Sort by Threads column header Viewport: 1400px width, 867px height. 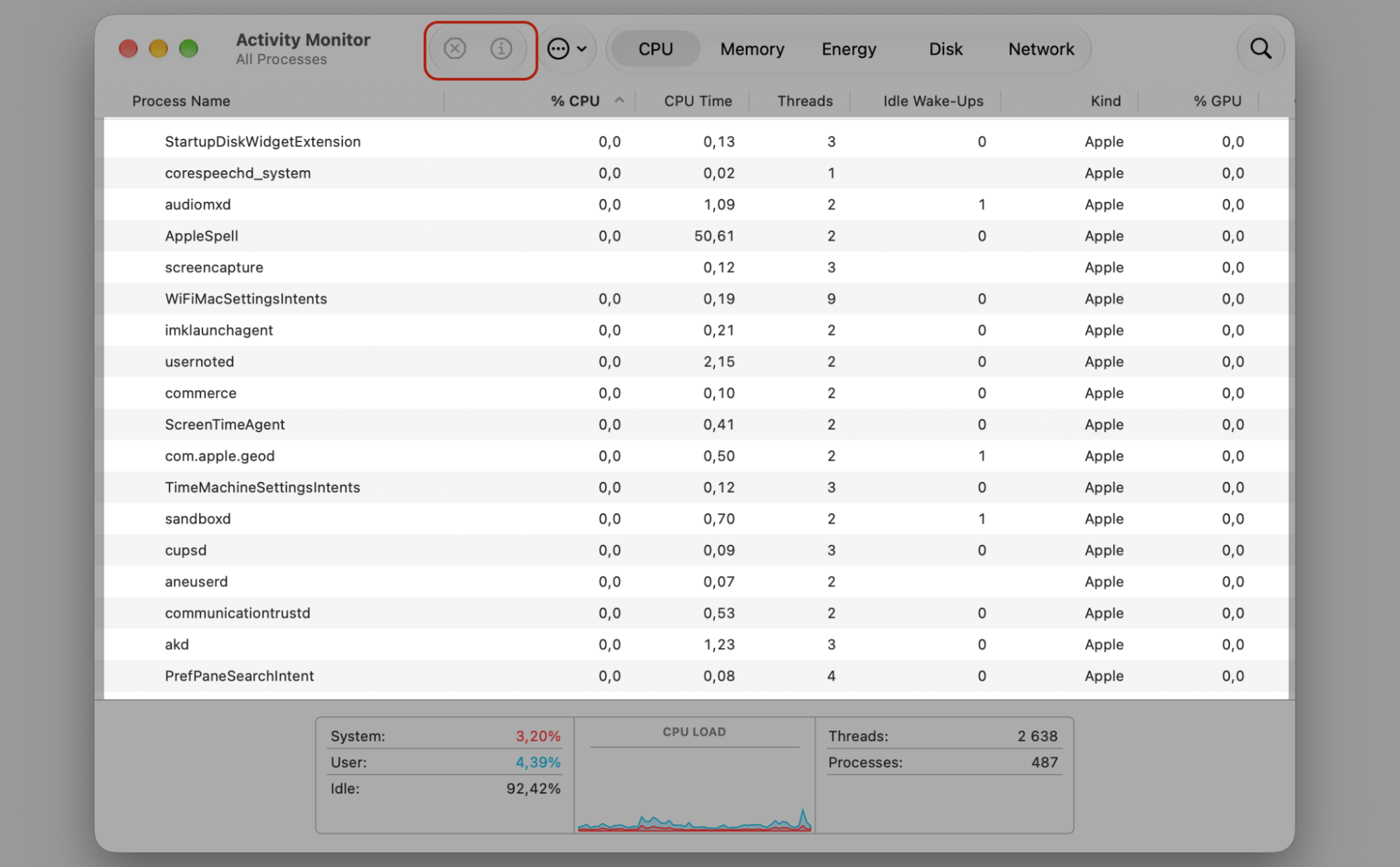(x=805, y=101)
